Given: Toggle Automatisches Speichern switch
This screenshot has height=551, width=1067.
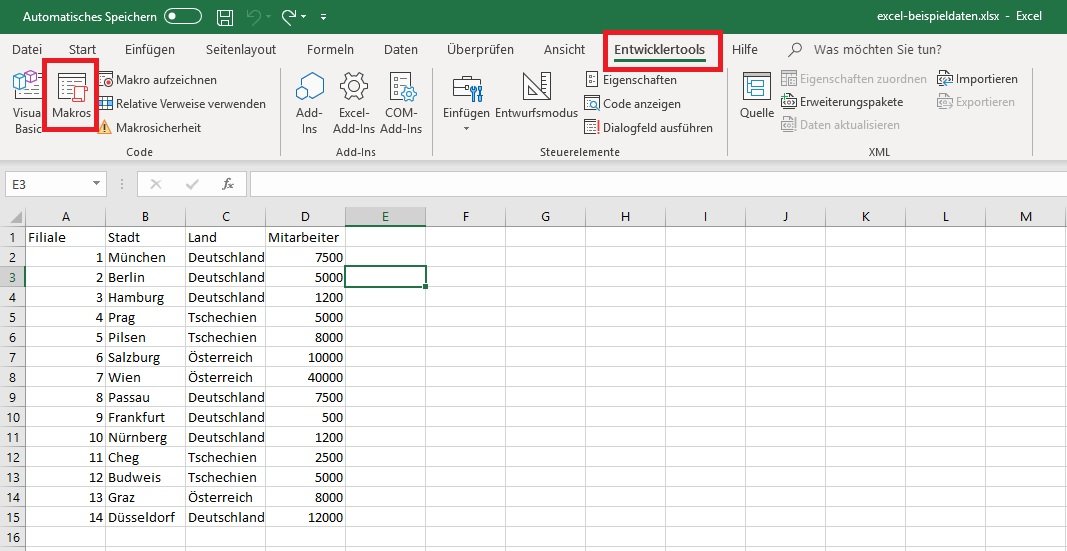Looking at the screenshot, I should tap(182, 17).
